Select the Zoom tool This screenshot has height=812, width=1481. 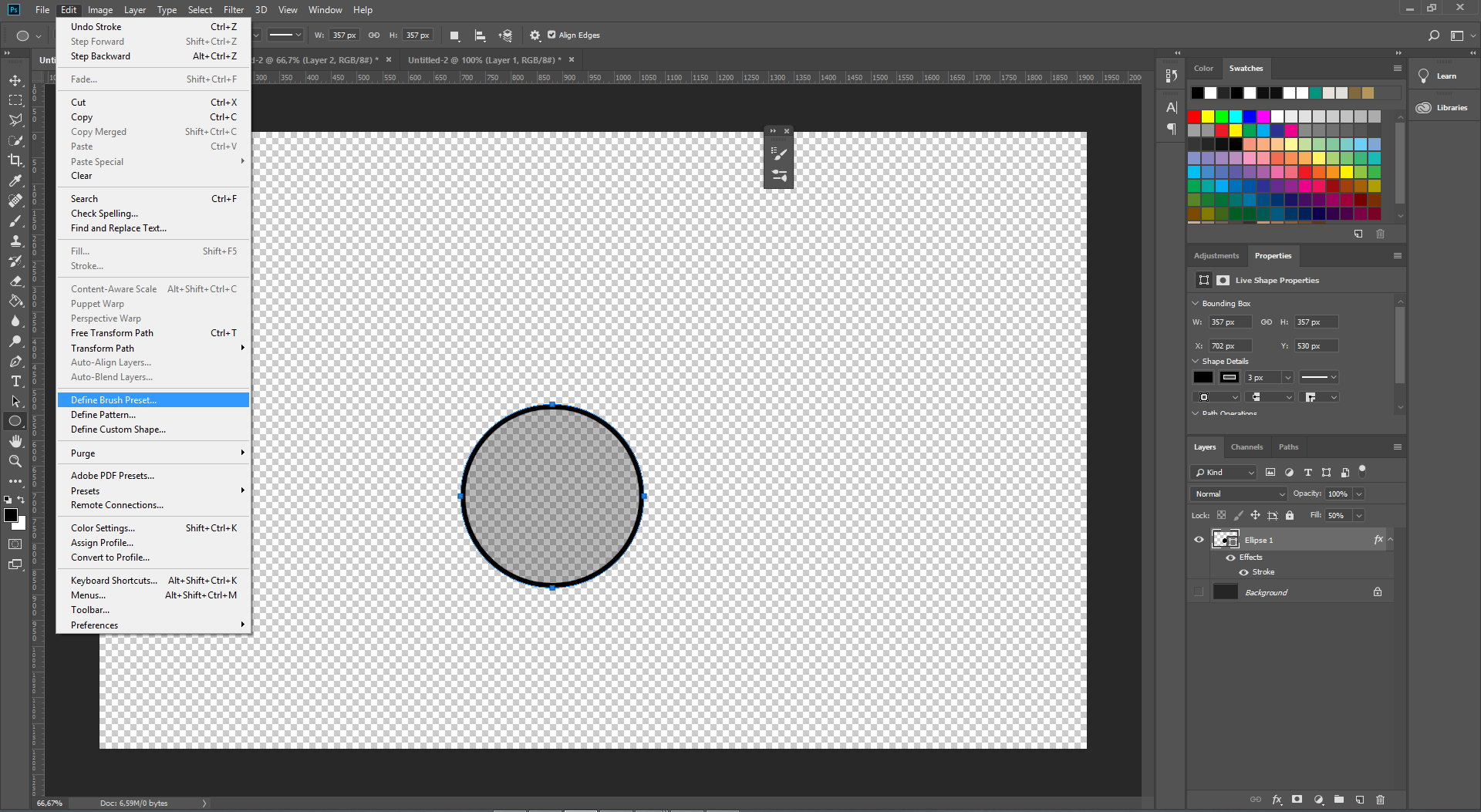click(x=15, y=461)
